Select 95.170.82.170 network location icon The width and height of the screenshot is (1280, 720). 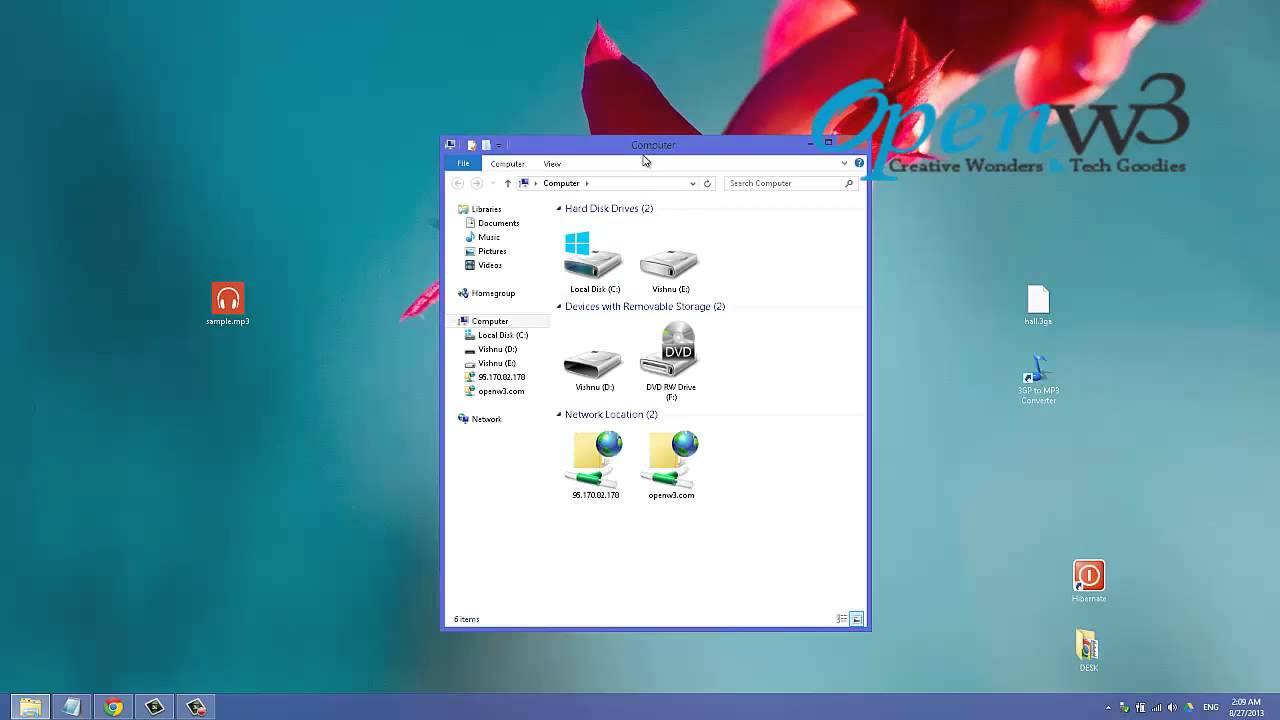pos(595,465)
